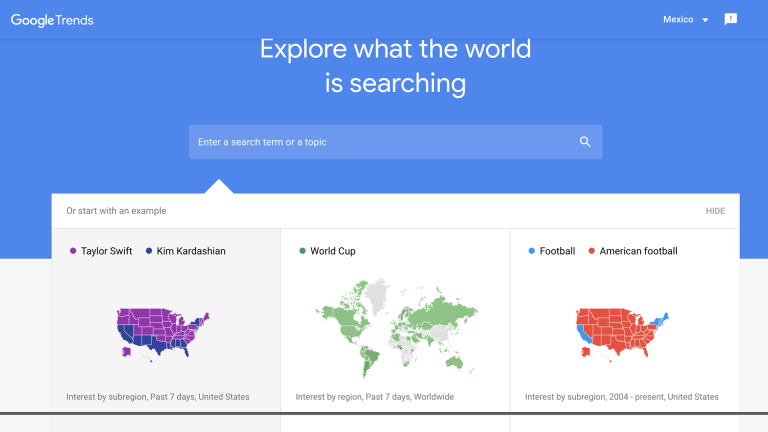
Task: Open the World Cup example label
Action: coord(333,251)
